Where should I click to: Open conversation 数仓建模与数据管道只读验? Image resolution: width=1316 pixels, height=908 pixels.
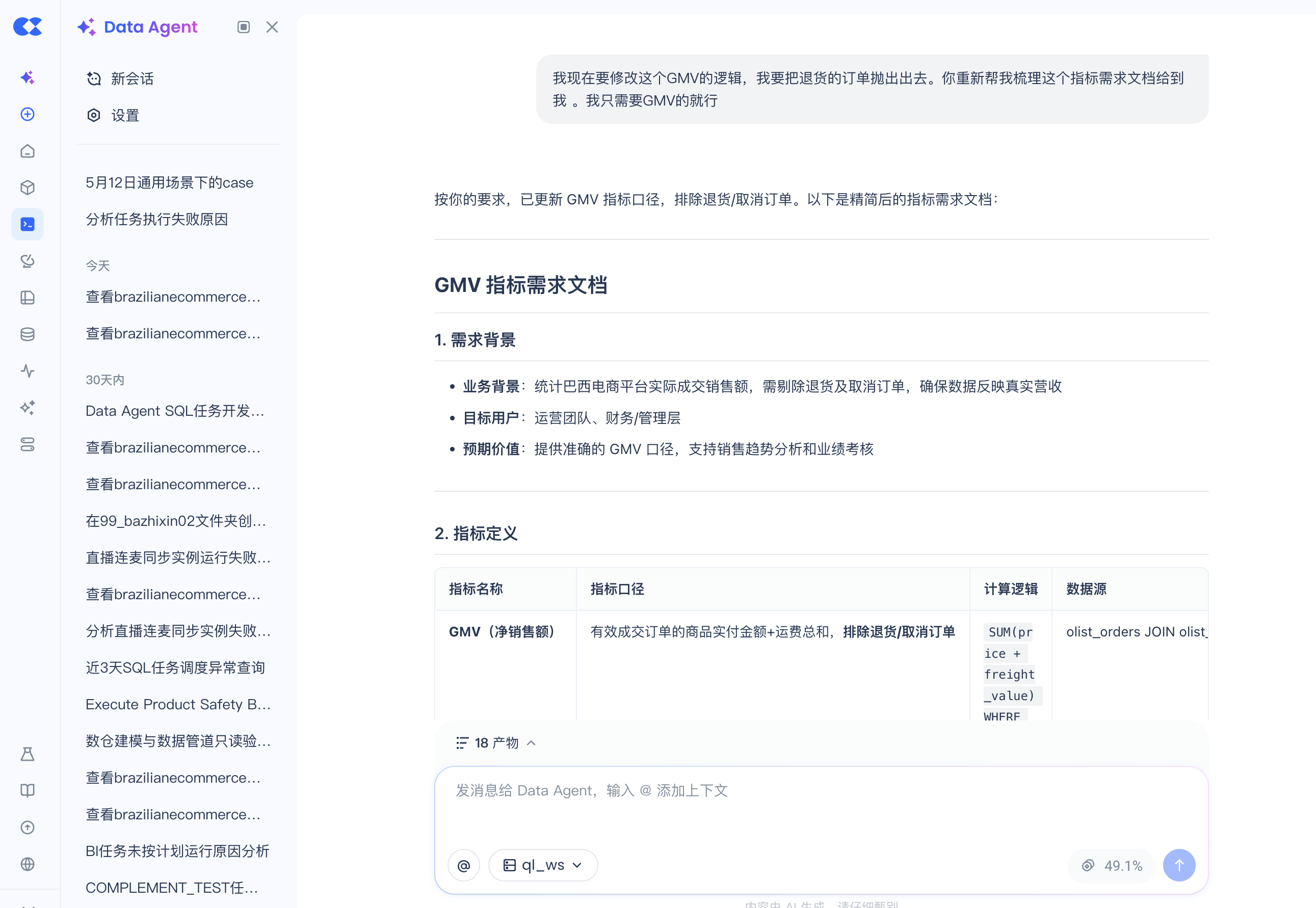[x=178, y=741]
